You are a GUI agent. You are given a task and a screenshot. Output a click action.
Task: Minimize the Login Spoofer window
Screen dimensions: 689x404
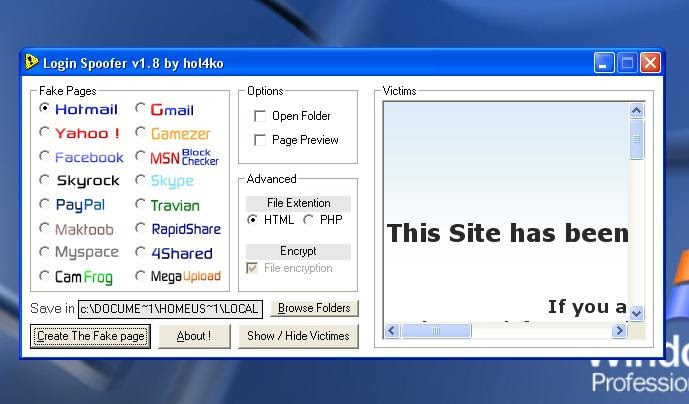(x=604, y=63)
